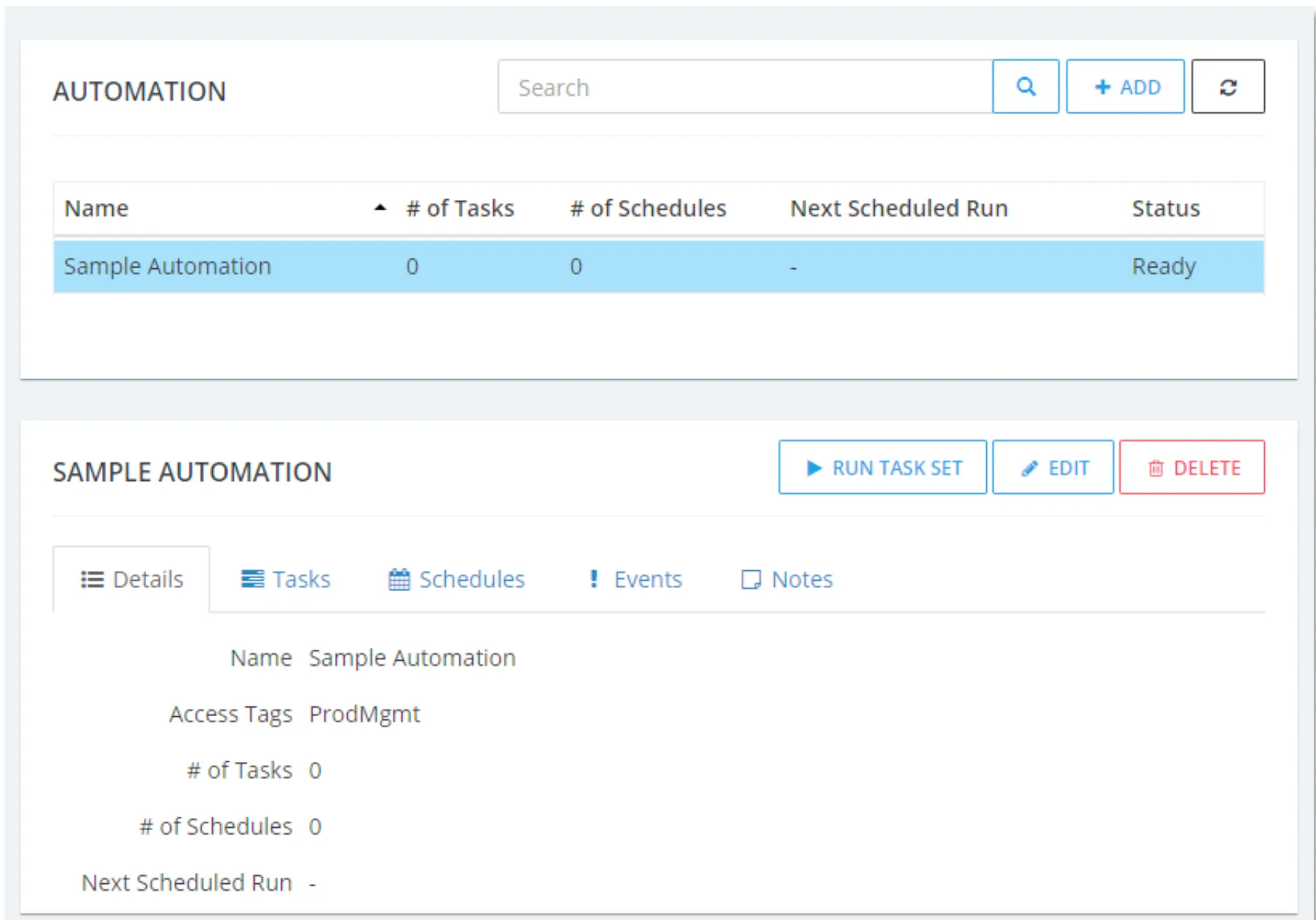This screenshot has width=1316, height=920.
Task: Open the Notes tab
Action: click(x=787, y=579)
